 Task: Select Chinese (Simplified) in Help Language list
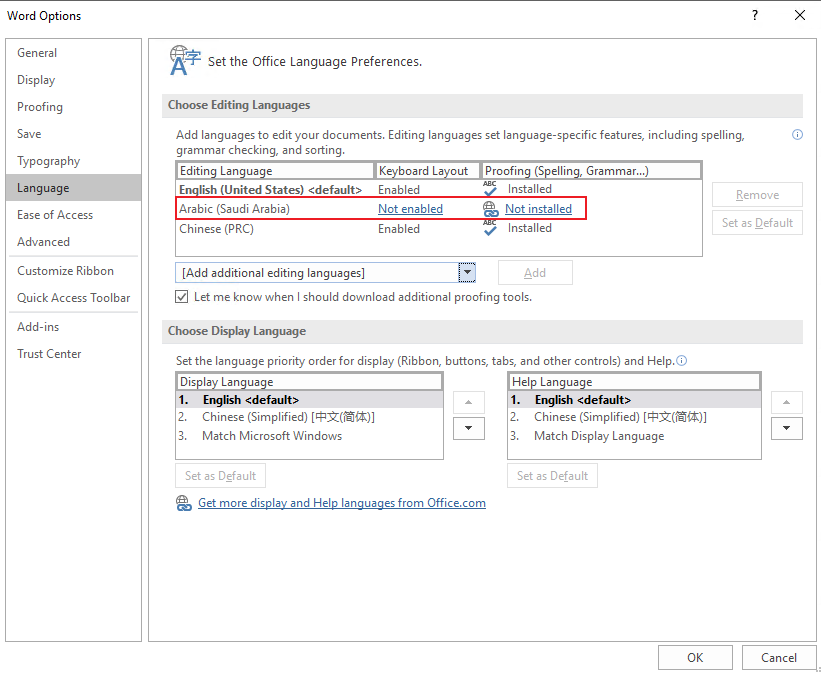coord(634,417)
